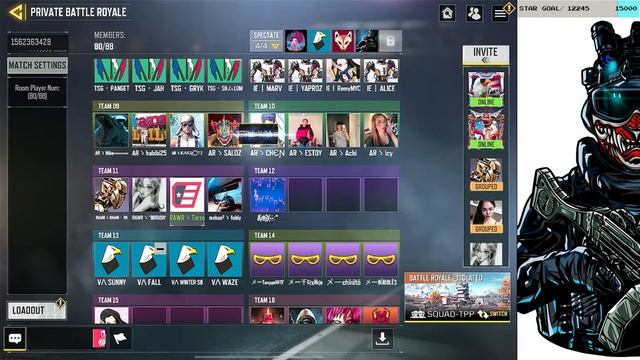The image size is (640, 360).
Task: Click the download arrow icon
Action: 382,338
